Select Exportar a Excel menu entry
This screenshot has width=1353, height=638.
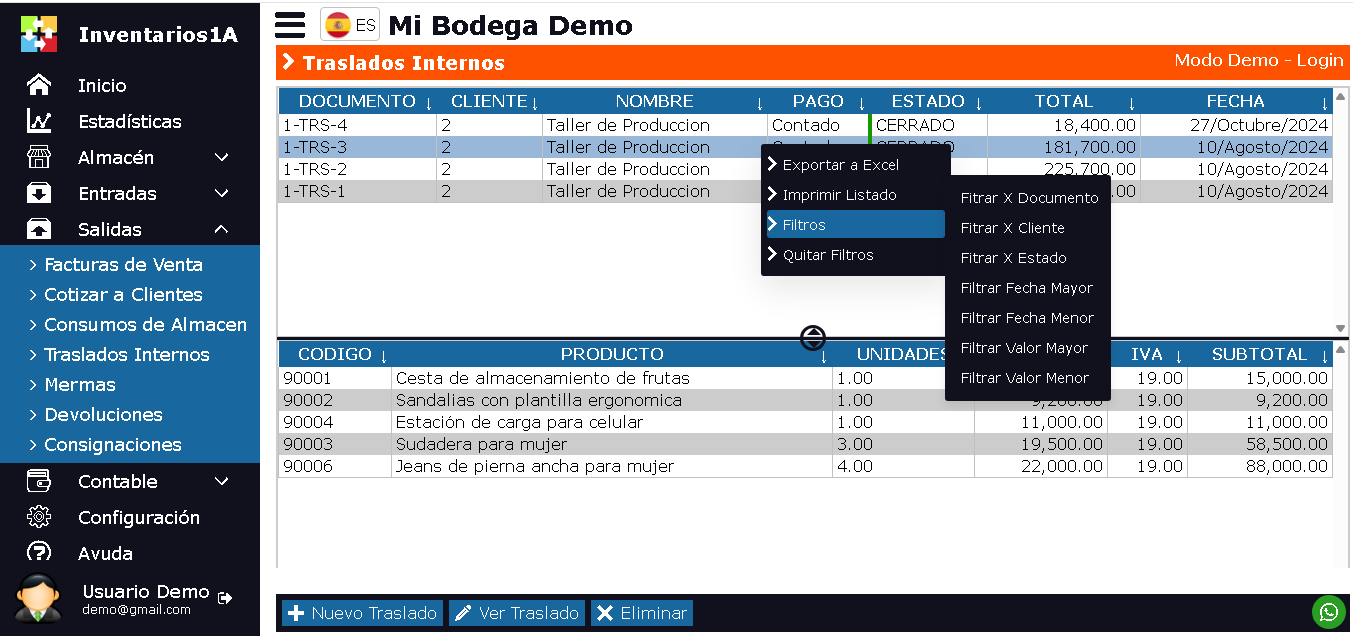click(x=840, y=165)
